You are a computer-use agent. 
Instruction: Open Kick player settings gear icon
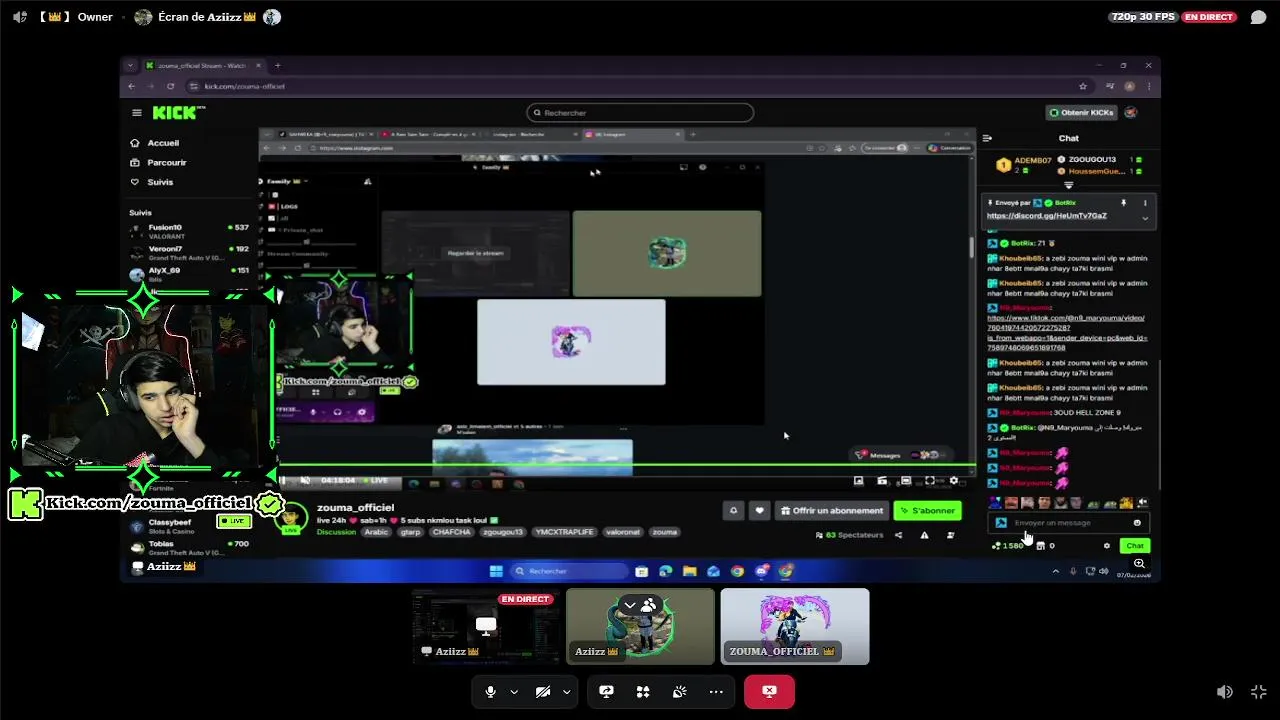click(953, 481)
